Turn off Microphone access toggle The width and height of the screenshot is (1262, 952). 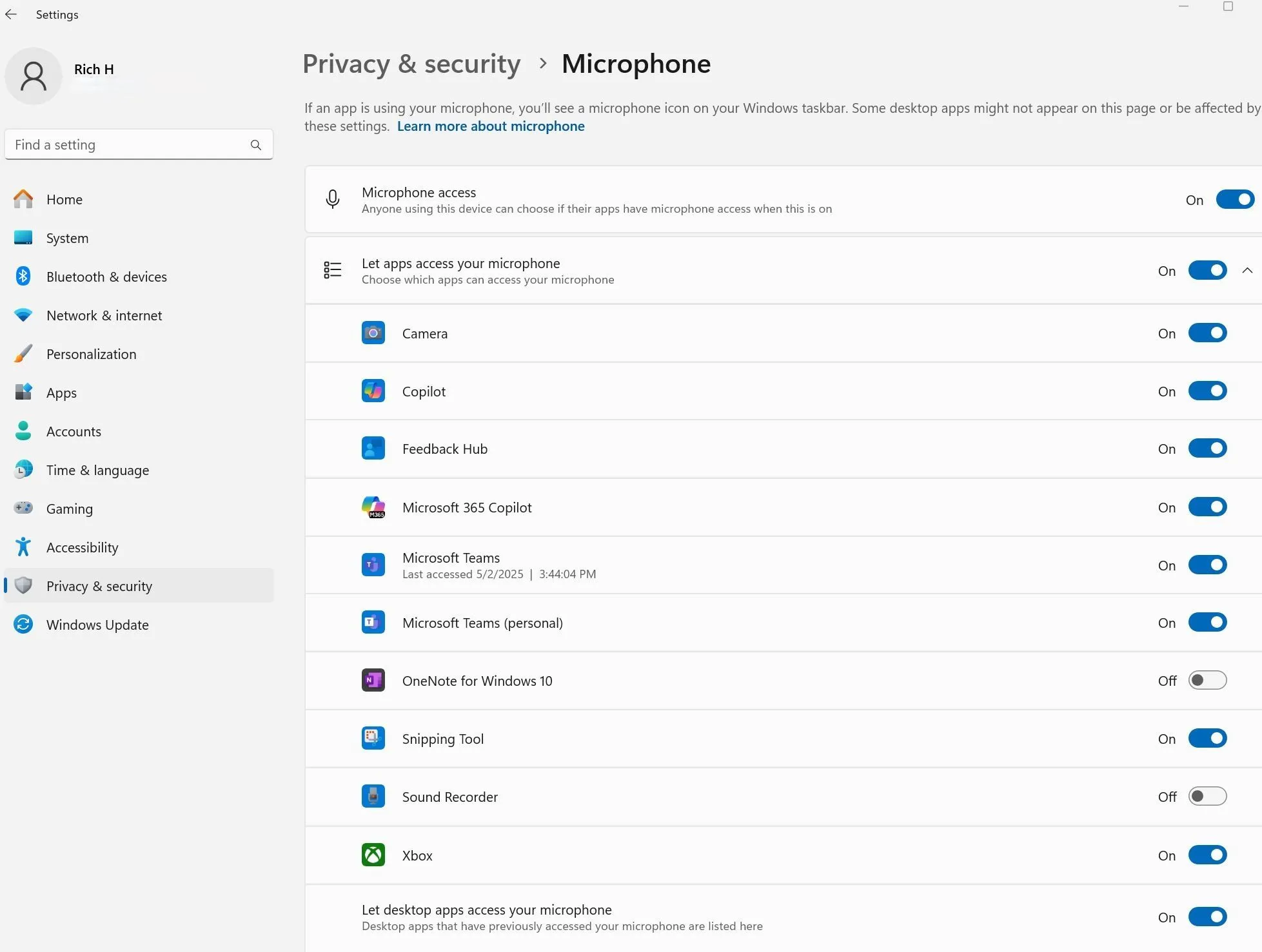click(x=1234, y=199)
